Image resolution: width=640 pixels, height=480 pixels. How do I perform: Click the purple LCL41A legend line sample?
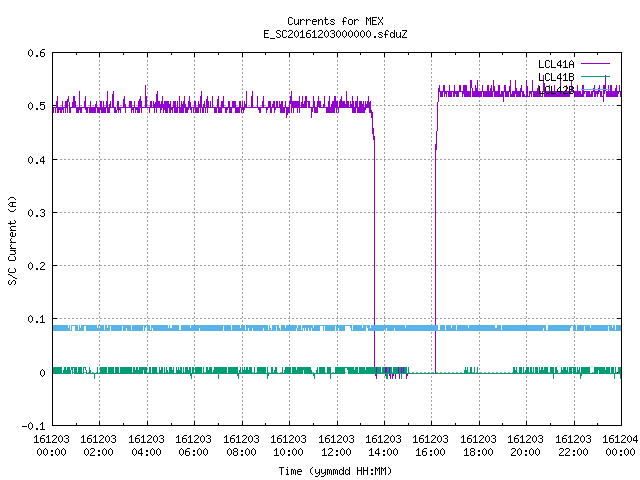(x=595, y=64)
